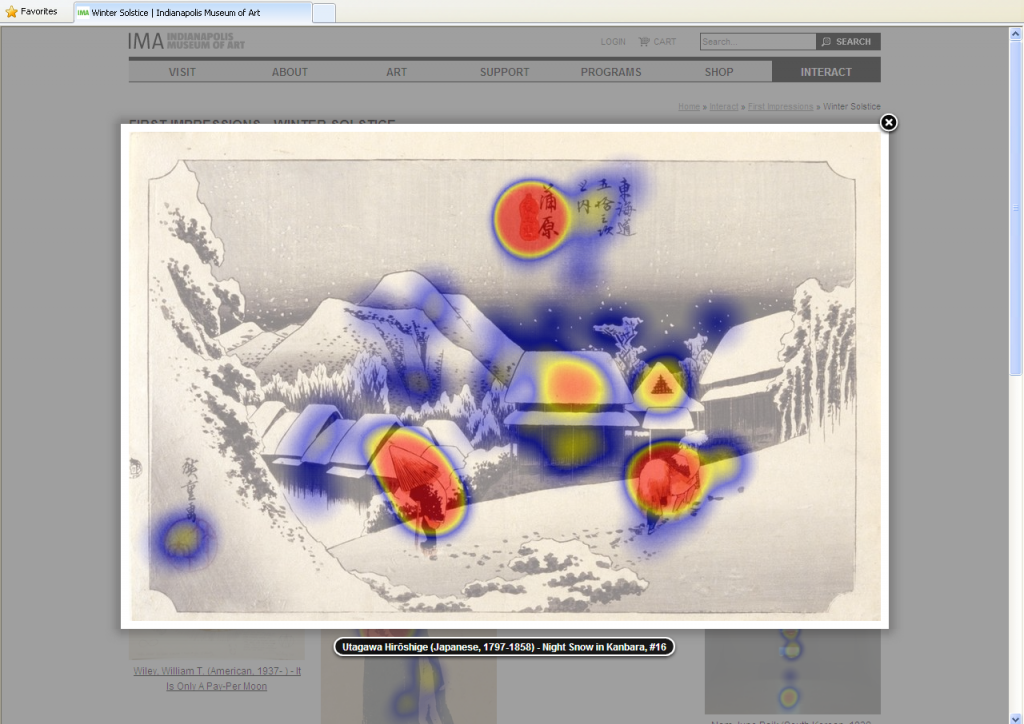This screenshot has height=724, width=1024.
Task: Click the IMA museum logo
Action: (x=187, y=41)
